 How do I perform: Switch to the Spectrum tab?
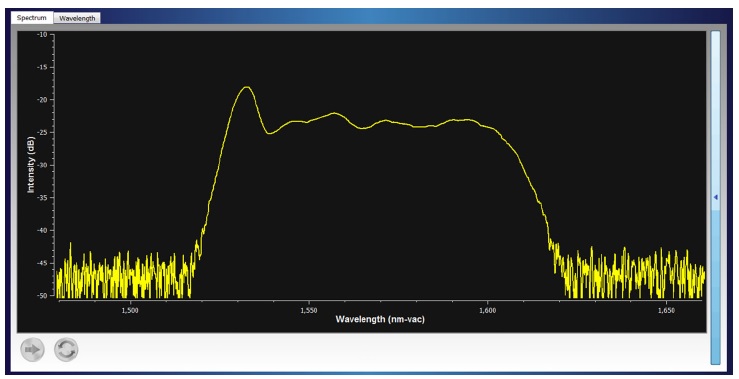32,18
